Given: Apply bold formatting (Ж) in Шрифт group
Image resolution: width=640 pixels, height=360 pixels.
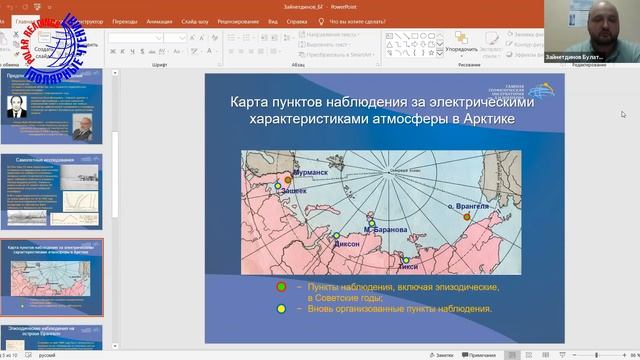Looking at the screenshot, I should click(x=113, y=51).
